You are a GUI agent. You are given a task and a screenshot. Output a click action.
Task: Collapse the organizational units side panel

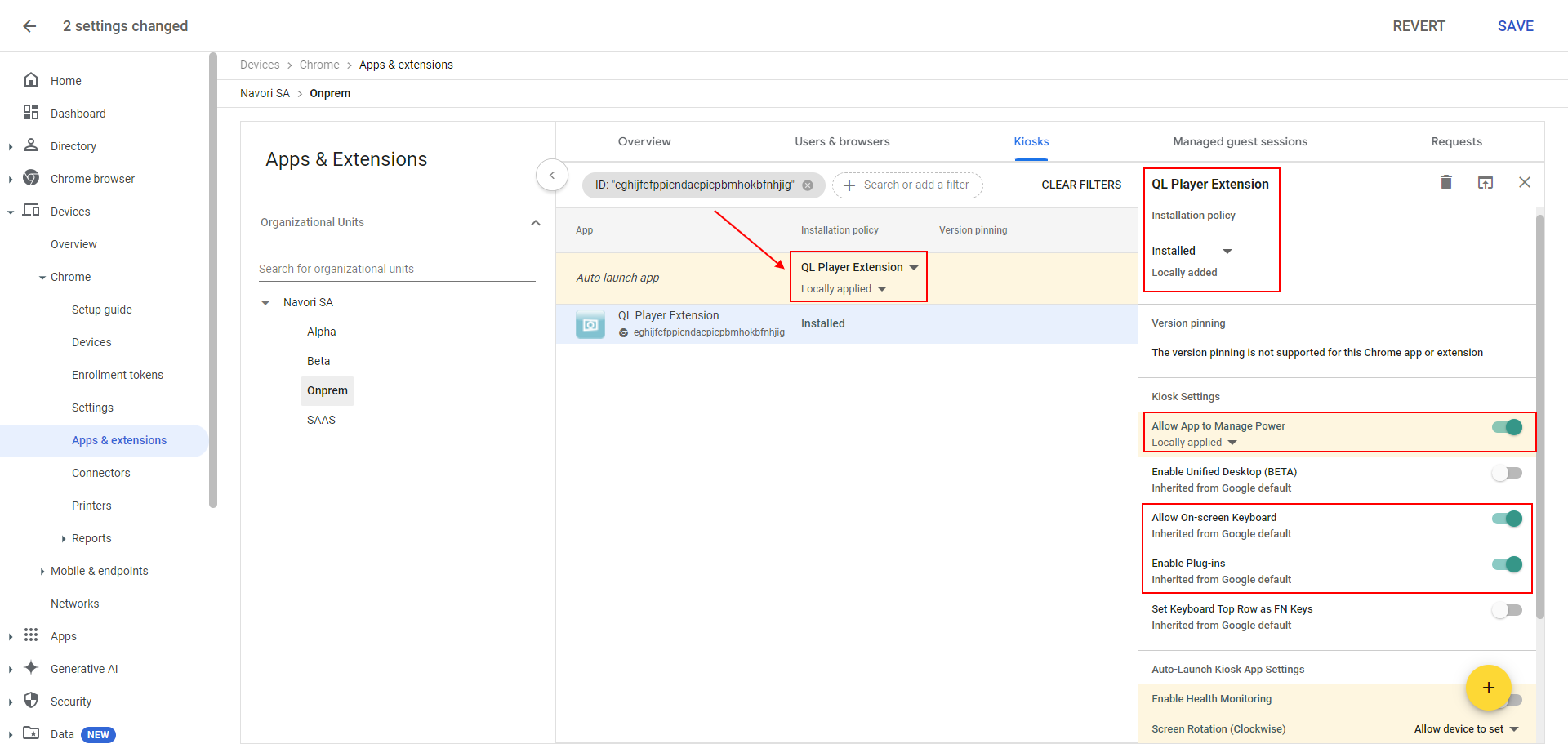(x=552, y=175)
